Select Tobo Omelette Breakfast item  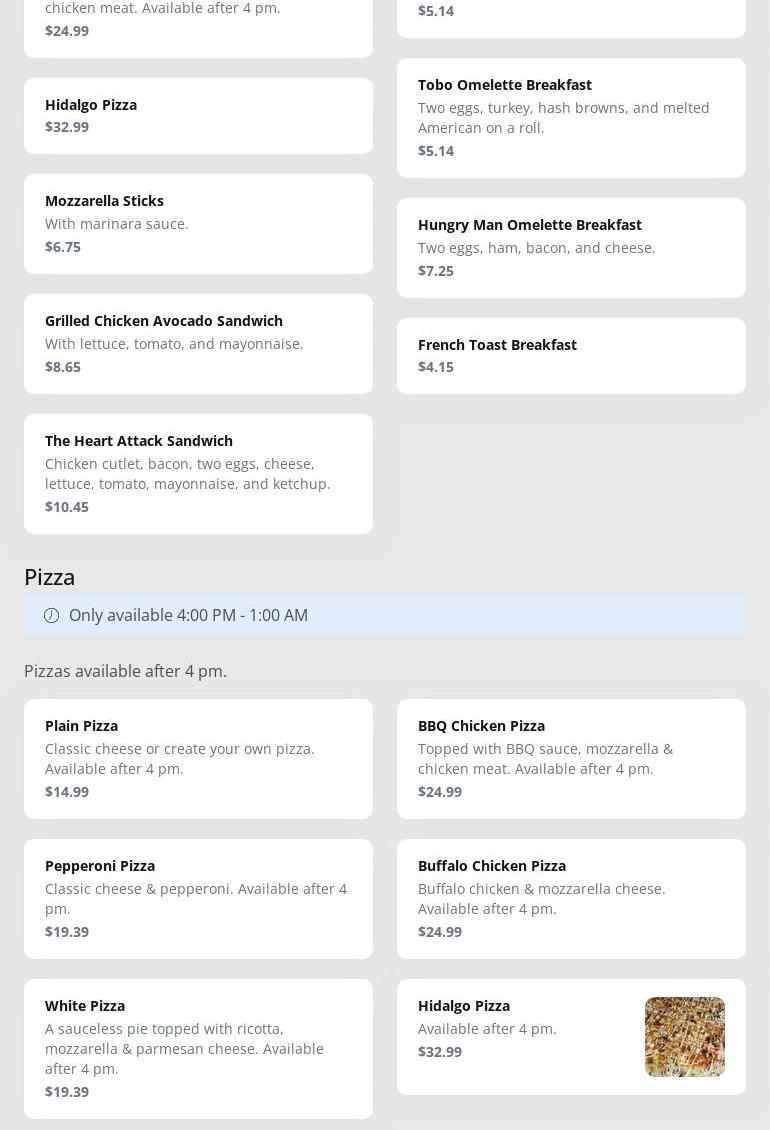point(570,117)
